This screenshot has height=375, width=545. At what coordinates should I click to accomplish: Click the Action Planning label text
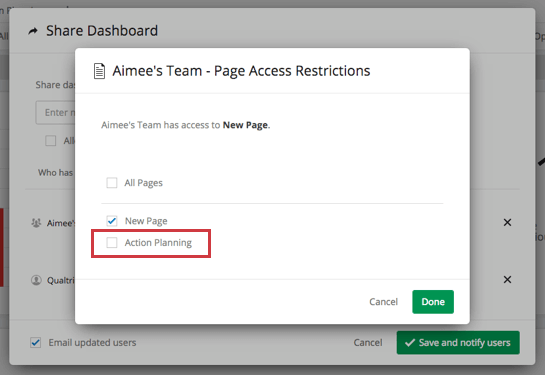pos(158,243)
